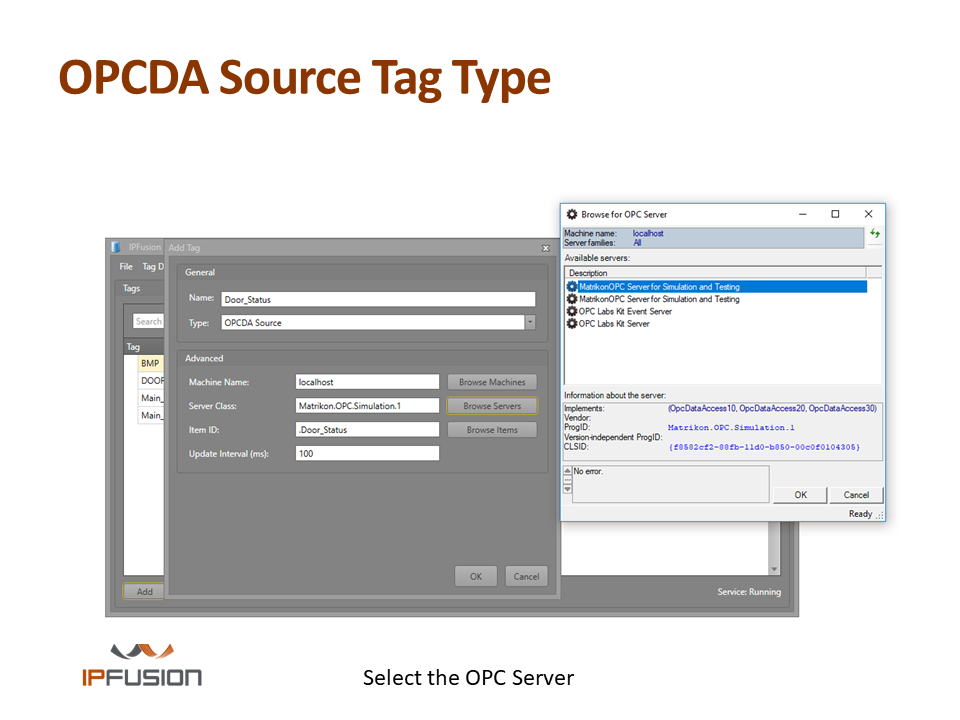Select OPC Labs Kit Server entry

(614, 323)
